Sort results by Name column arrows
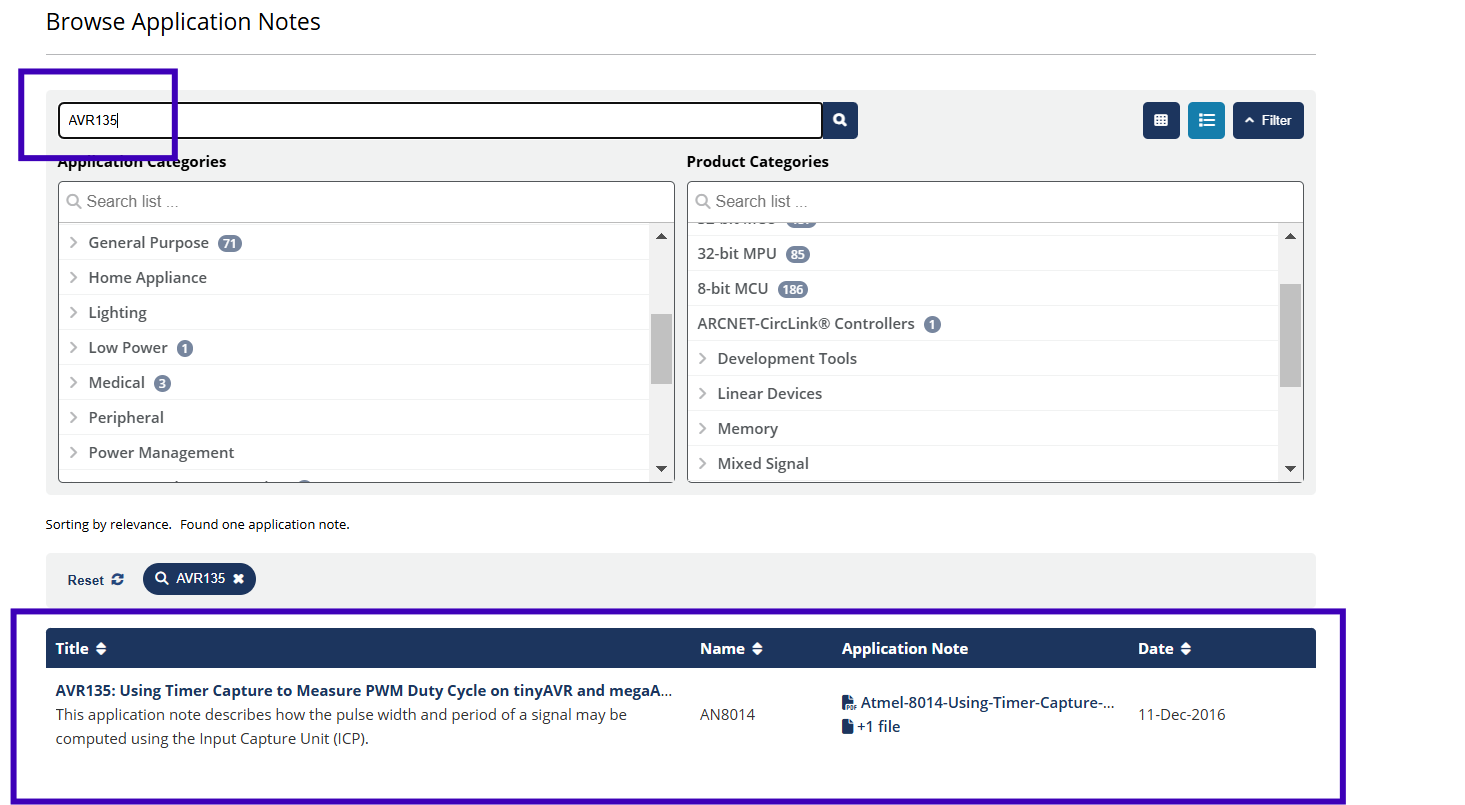The image size is (1465, 805). [757, 649]
